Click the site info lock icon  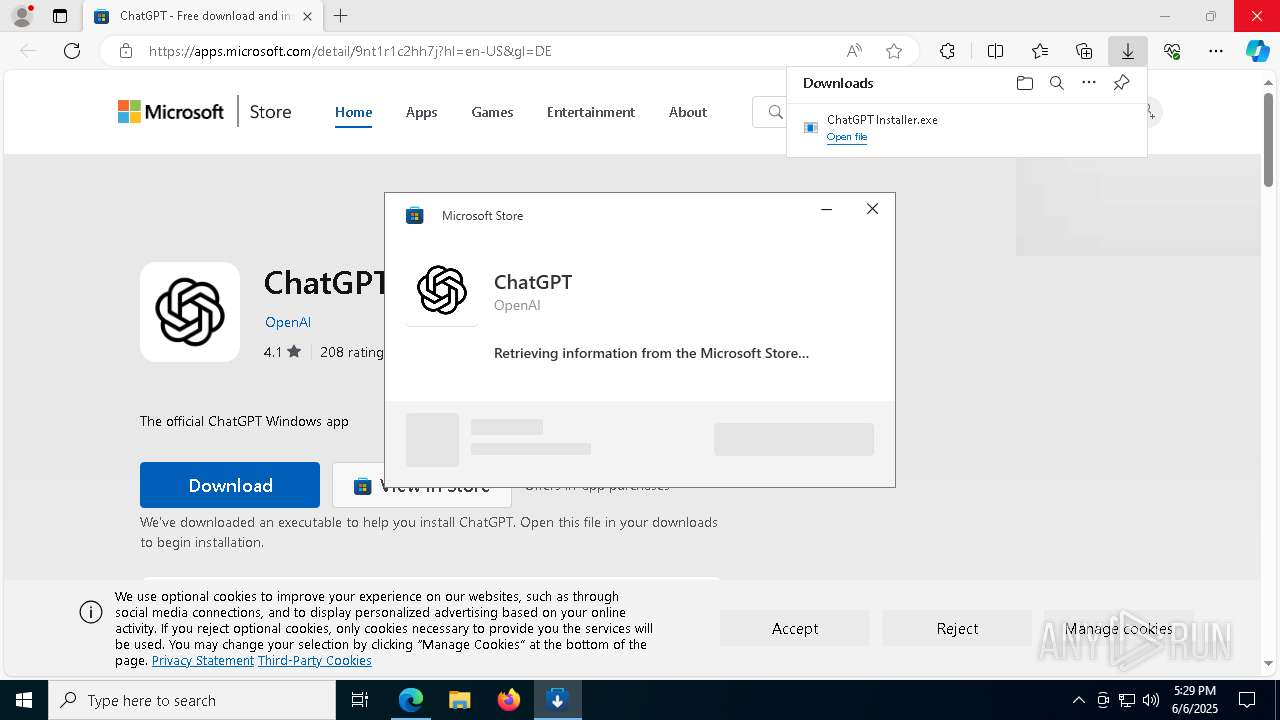pyautogui.click(x=126, y=51)
